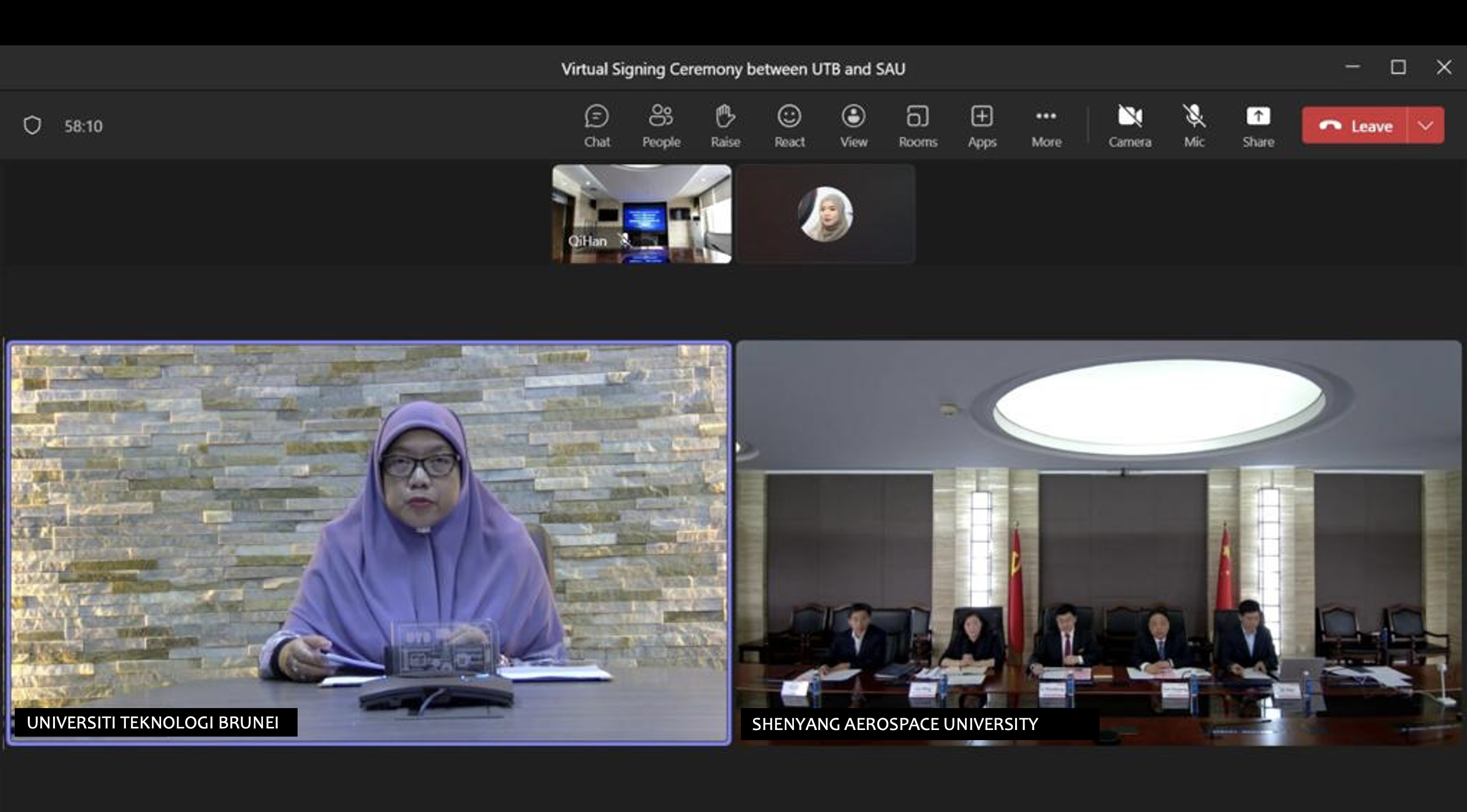Screen dimensions: 1467x812
Task: Select the Shenyang Aerospace University video feed
Action: 1099,543
